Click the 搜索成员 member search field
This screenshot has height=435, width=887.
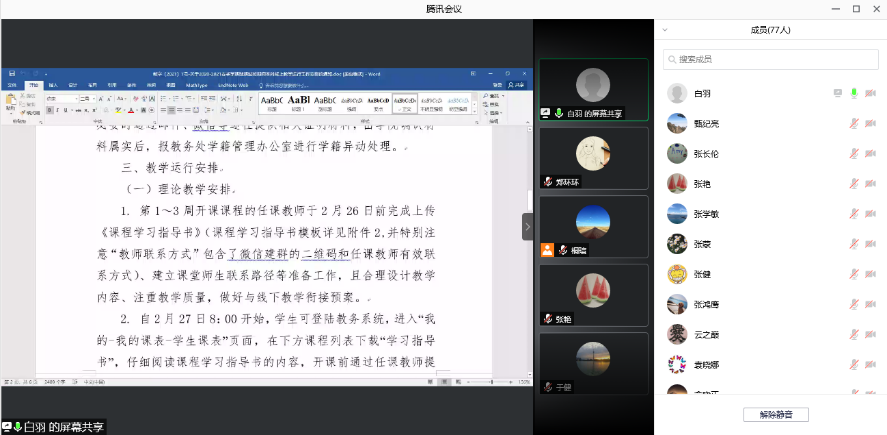[770, 60]
